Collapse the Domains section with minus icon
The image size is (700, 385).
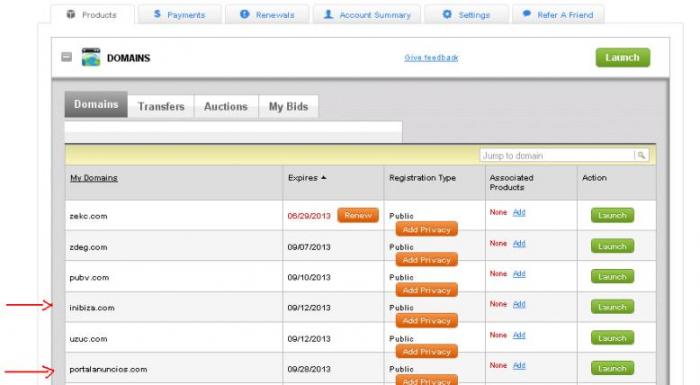pyautogui.click(x=67, y=57)
